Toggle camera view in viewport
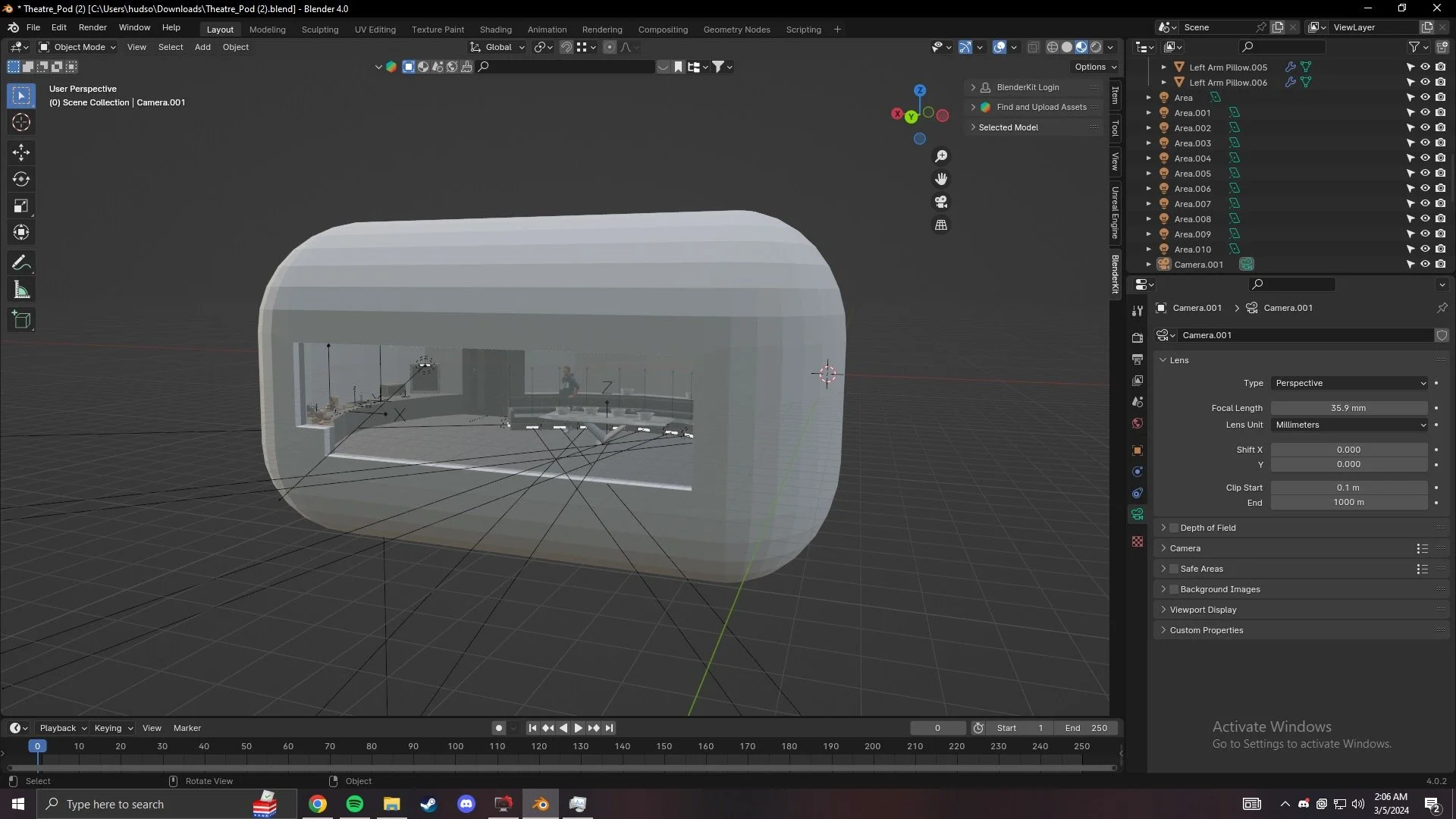1456x819 pixels. [941, 202]
